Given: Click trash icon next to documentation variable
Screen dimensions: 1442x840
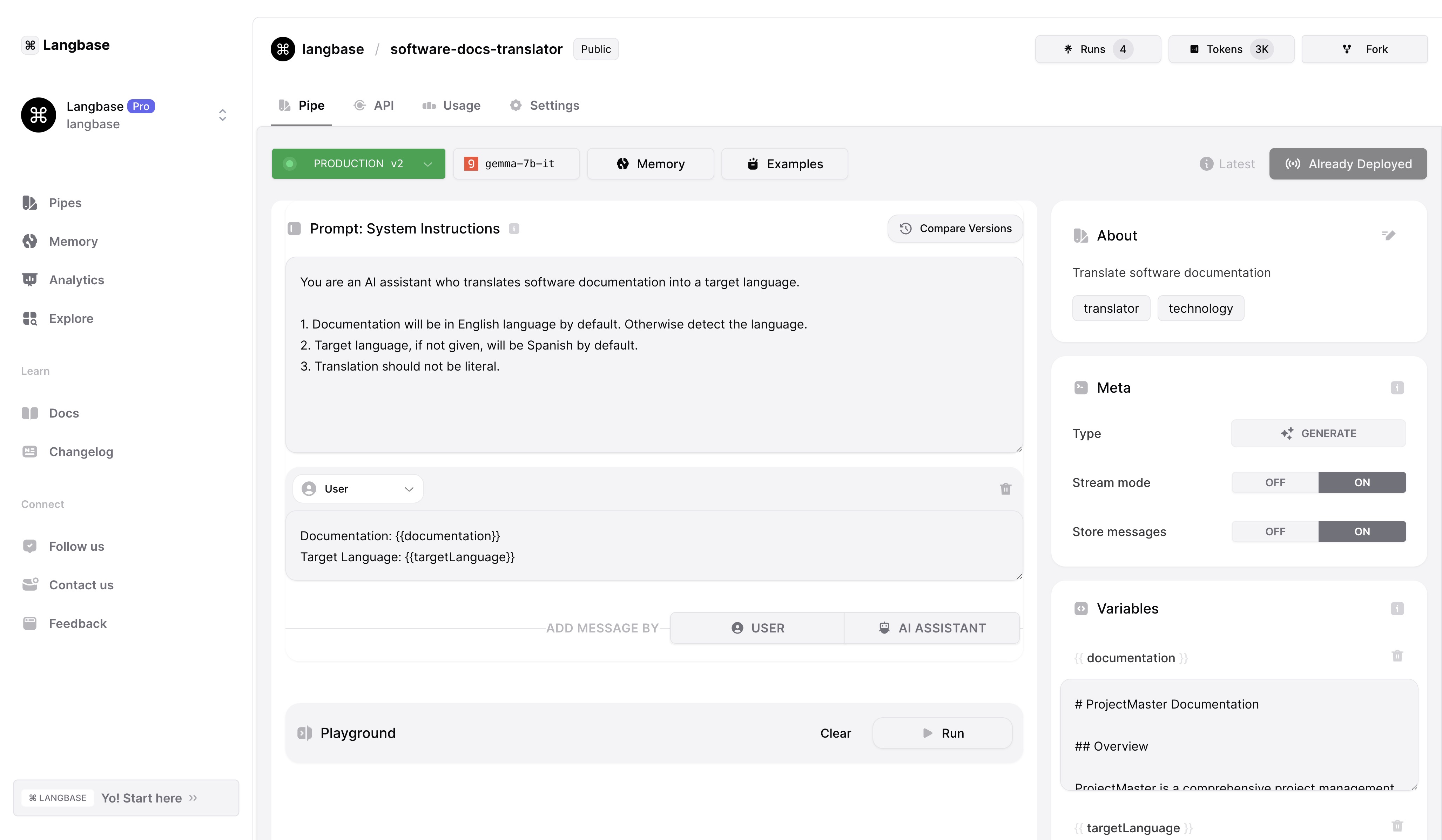Looking at the screenshot, I should click(1397, 656).
